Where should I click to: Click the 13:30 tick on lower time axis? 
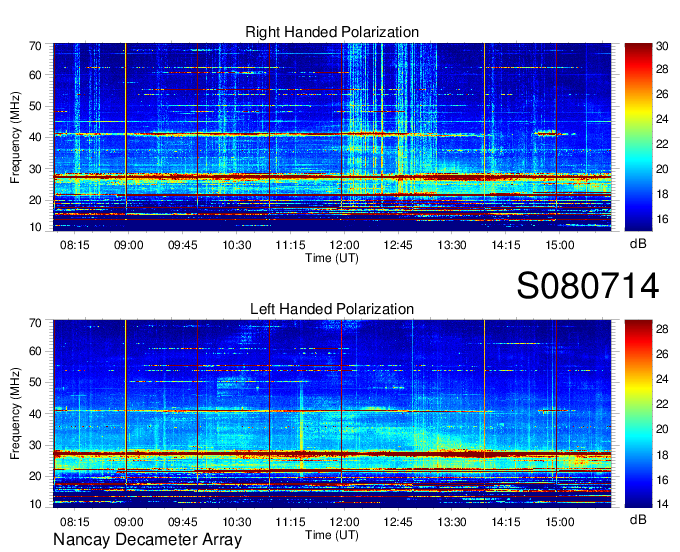click(452, 522)
